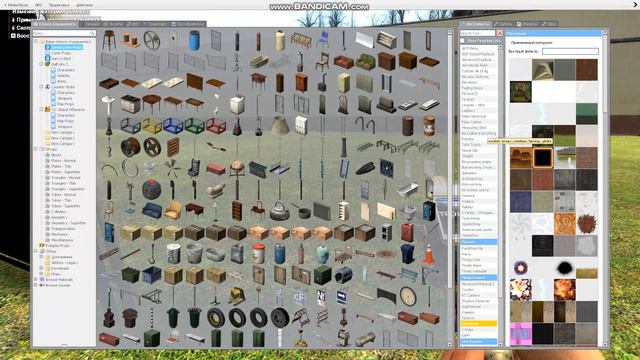
Task: Focus the spawnlist search field
Action: coord(64,33)
